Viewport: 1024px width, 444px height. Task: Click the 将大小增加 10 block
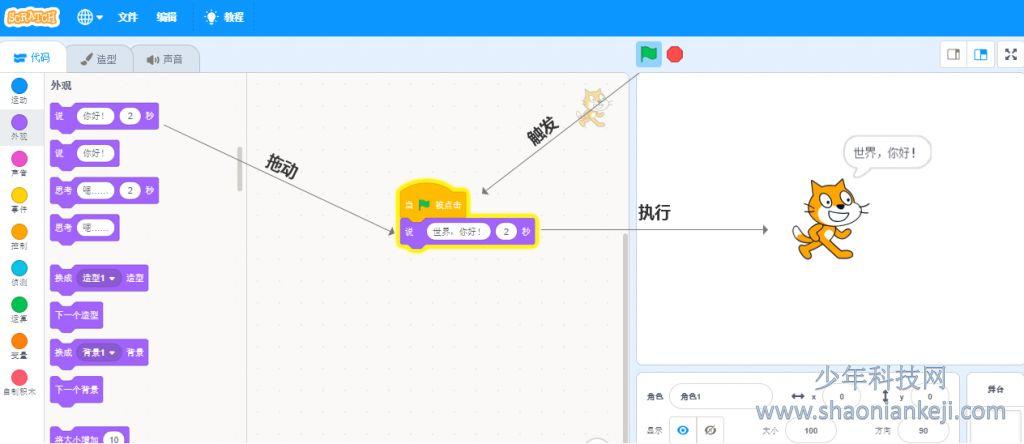(x=89, y=436)
